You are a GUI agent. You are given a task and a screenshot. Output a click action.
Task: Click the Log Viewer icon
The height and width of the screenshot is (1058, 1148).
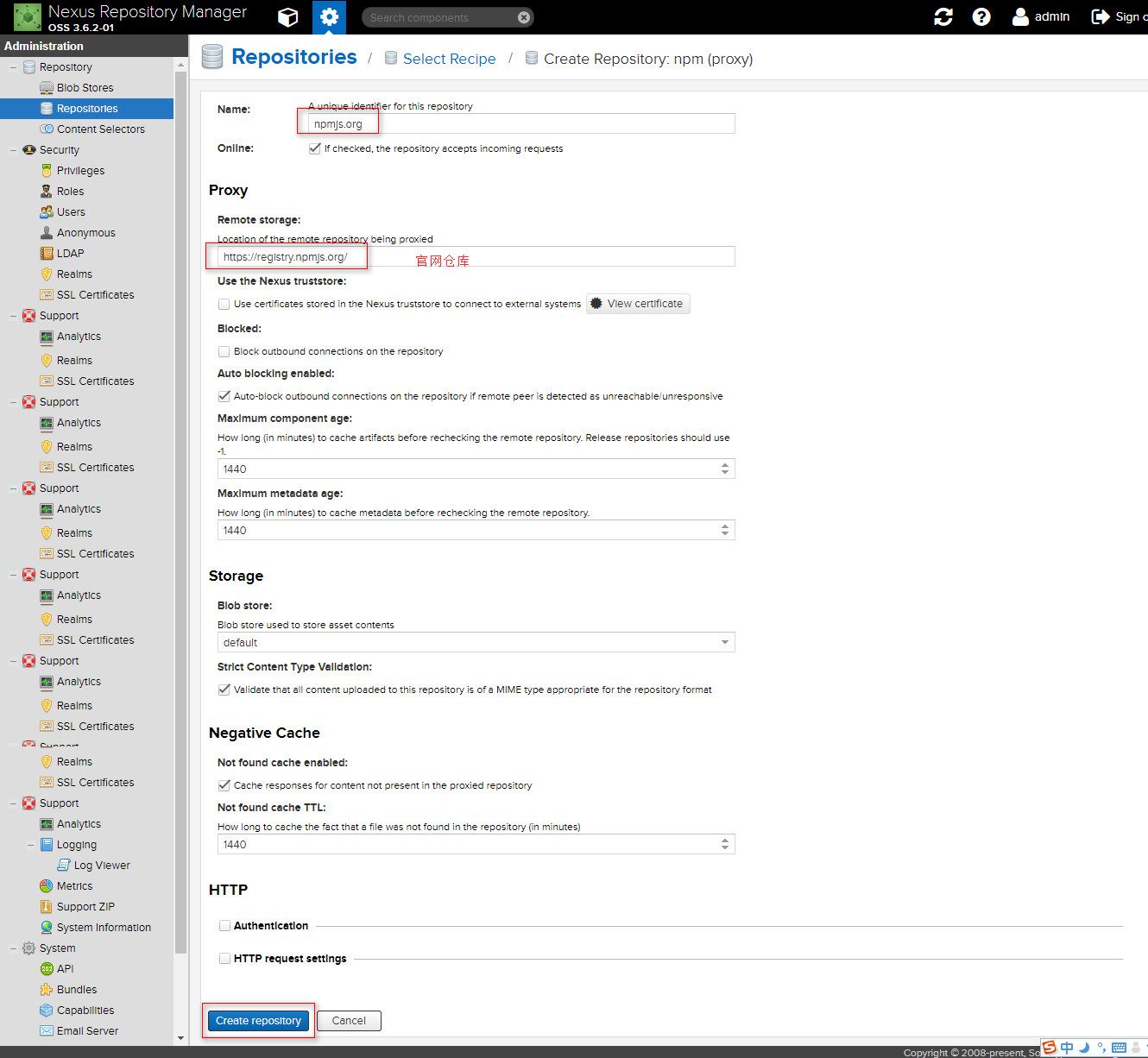pyautogui.click(x=64, y=866)
